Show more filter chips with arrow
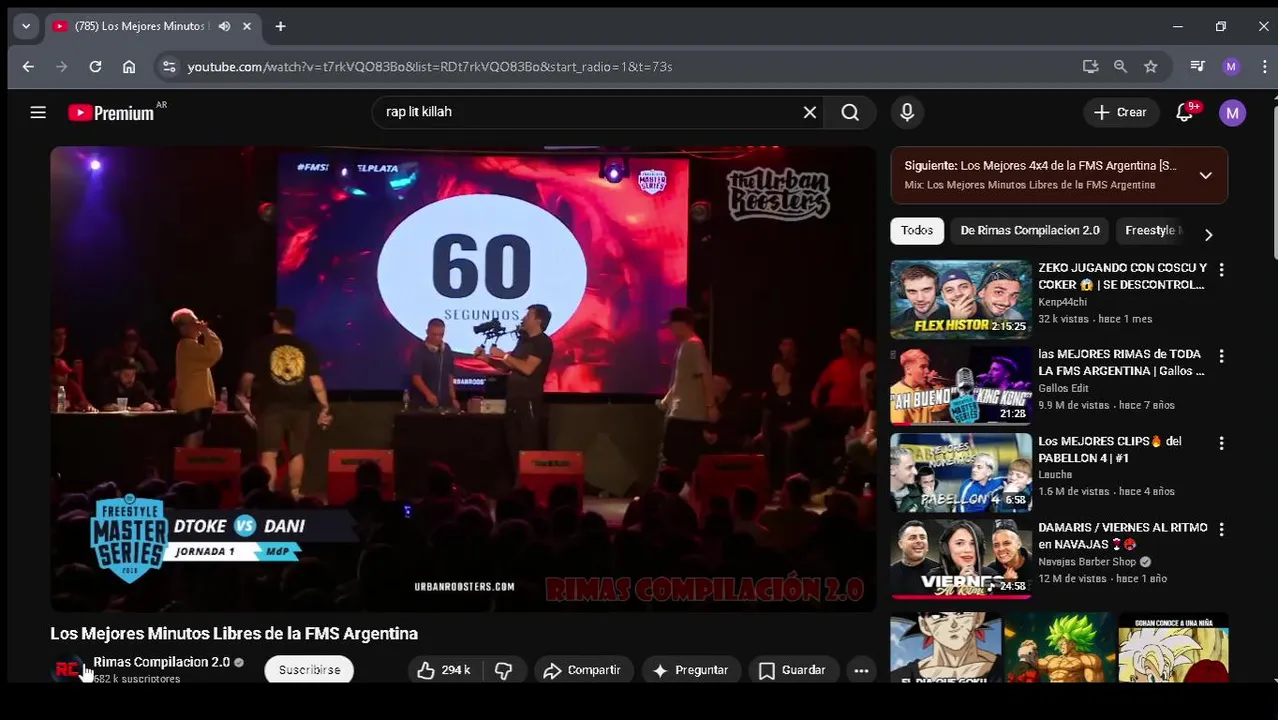The image size is (1278, 720). [1208, 234]
